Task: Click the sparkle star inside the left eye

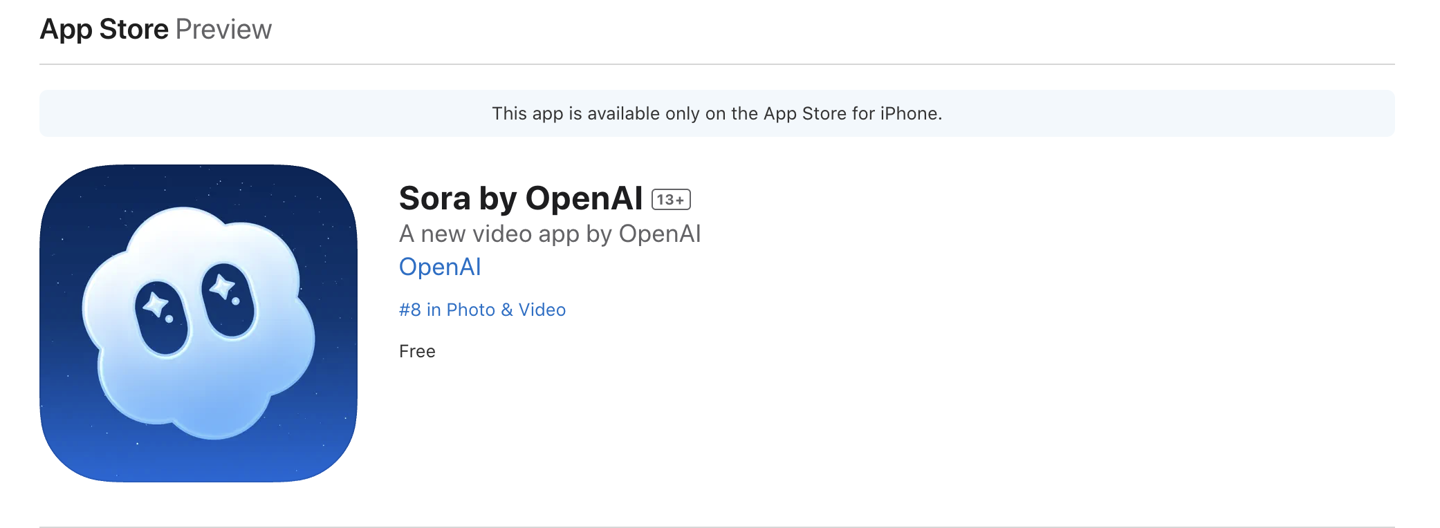Action: (x=155, y=304)
